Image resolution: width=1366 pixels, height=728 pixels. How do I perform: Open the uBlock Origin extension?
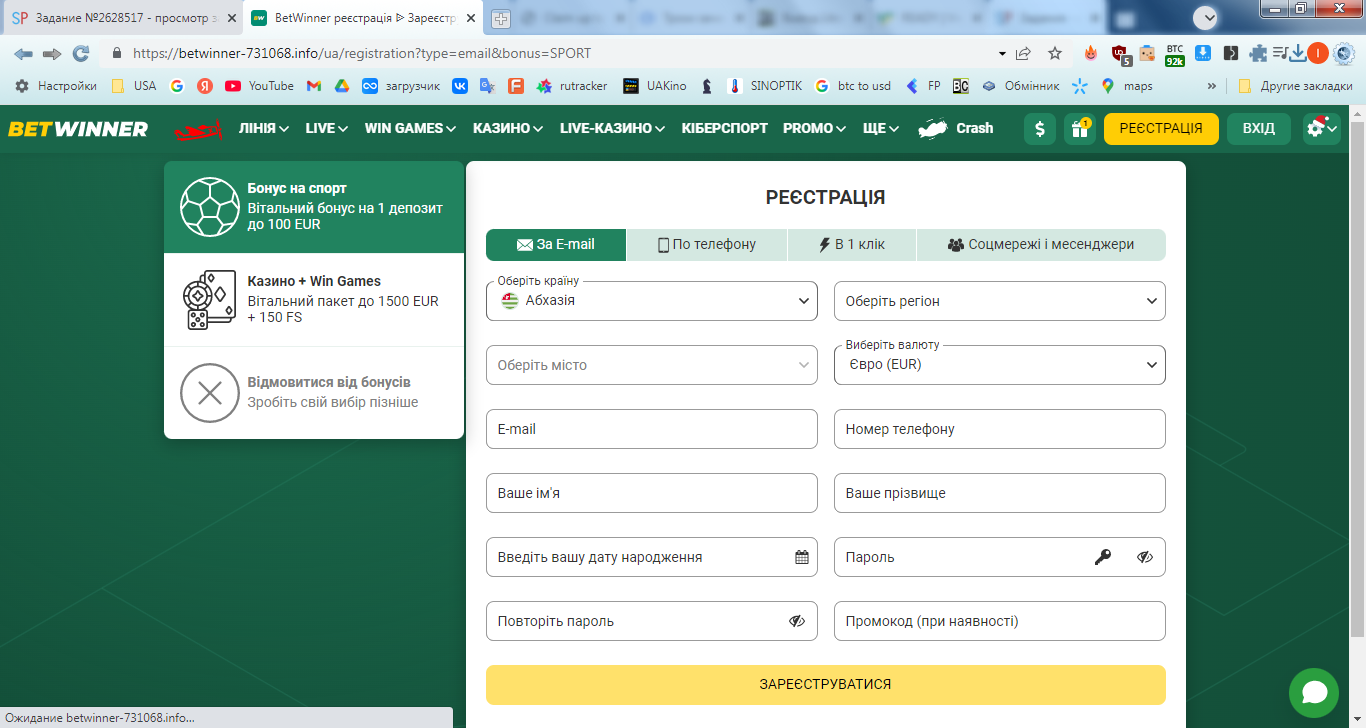1121,54
